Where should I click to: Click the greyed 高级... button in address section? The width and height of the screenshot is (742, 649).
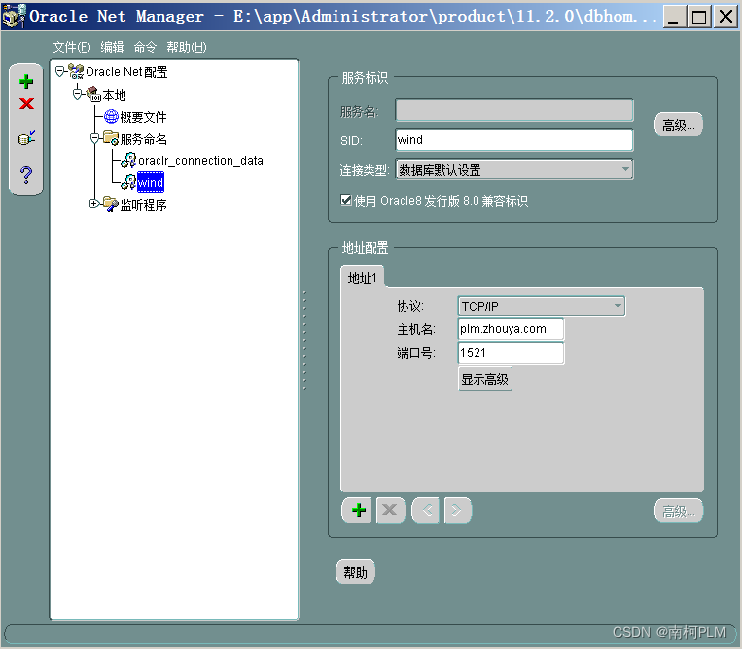tap(678, 511)
